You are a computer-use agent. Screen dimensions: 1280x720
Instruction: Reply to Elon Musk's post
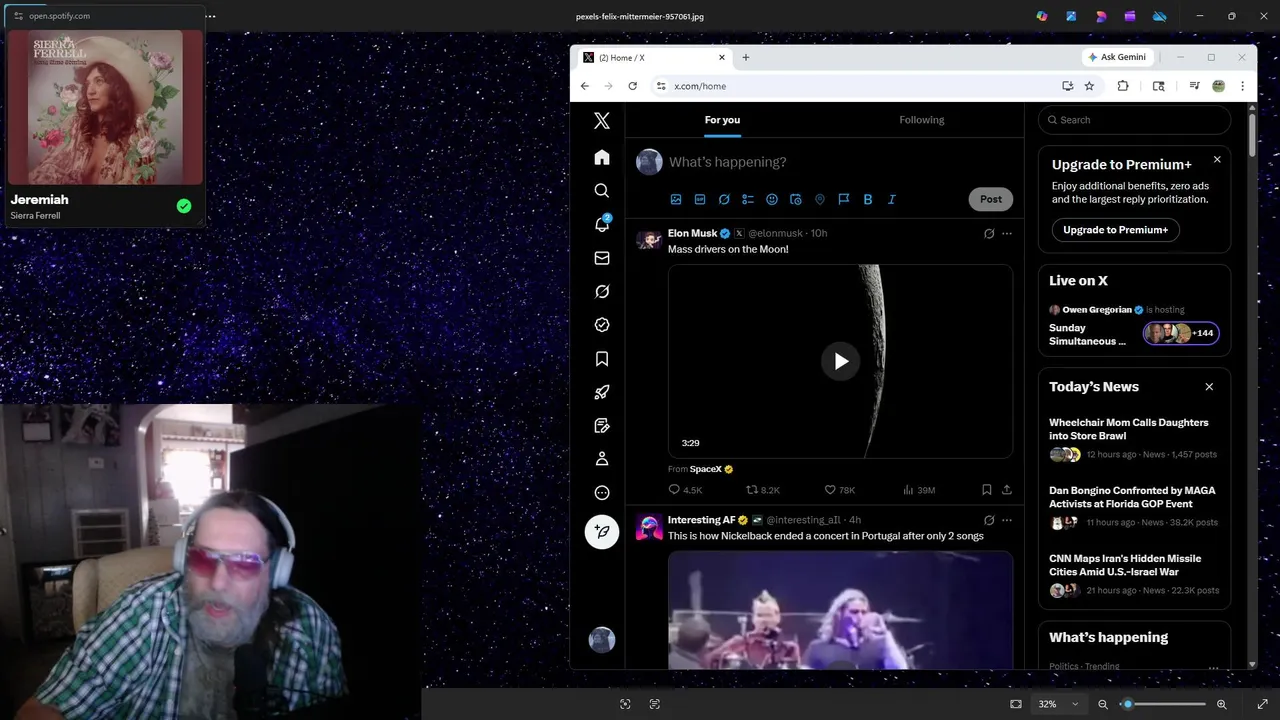(x=685, y=490)
